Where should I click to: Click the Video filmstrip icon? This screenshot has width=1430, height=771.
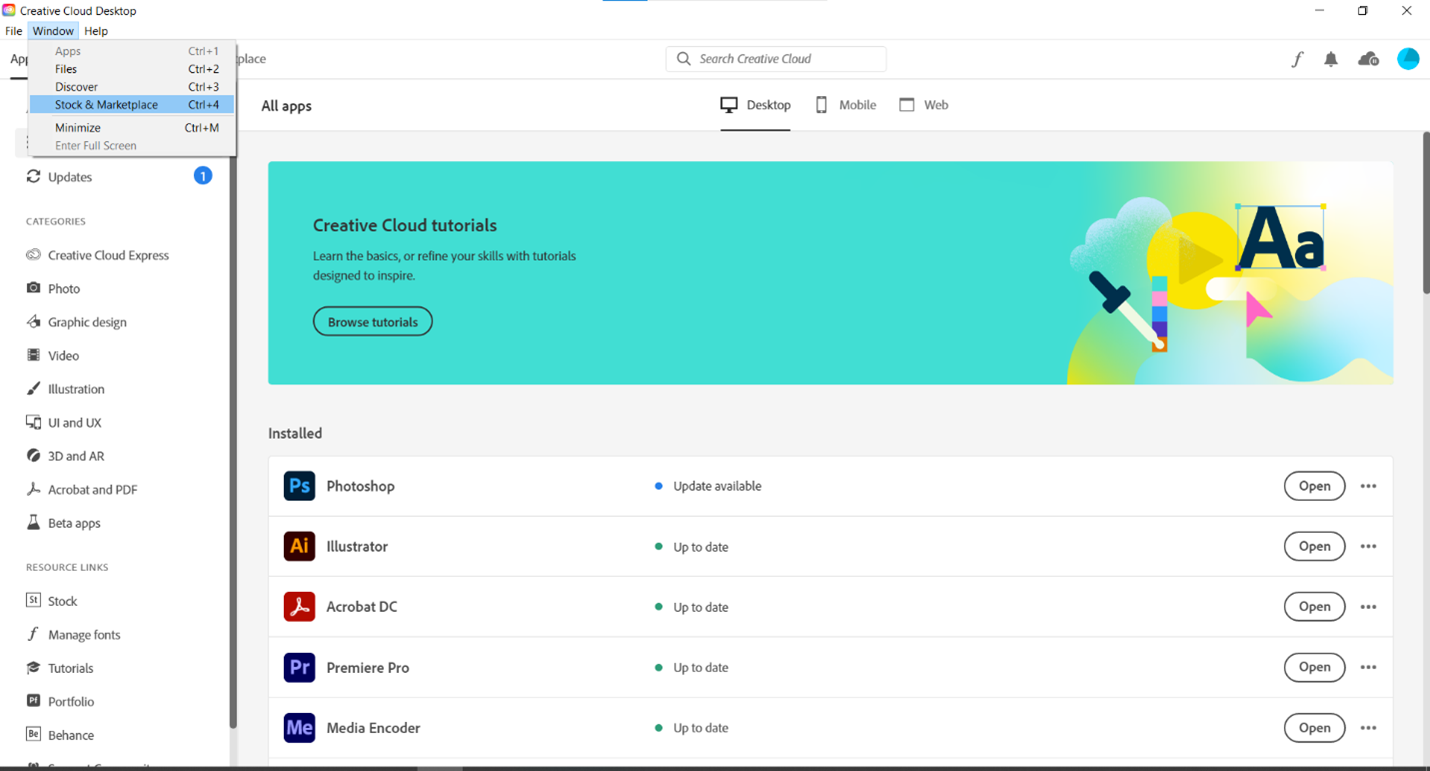point(33,355)
